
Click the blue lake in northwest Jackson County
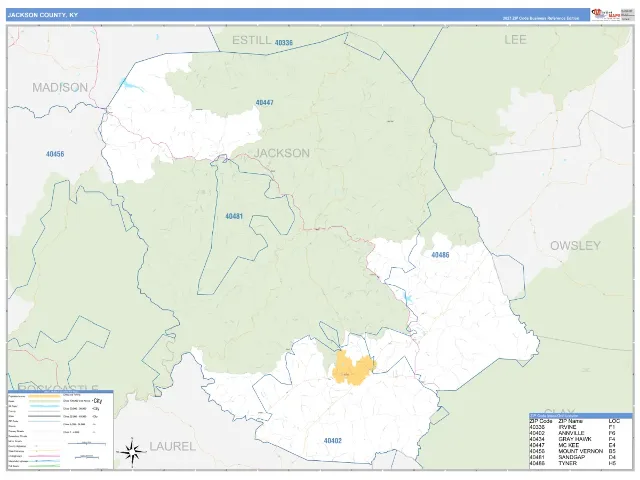132,85
